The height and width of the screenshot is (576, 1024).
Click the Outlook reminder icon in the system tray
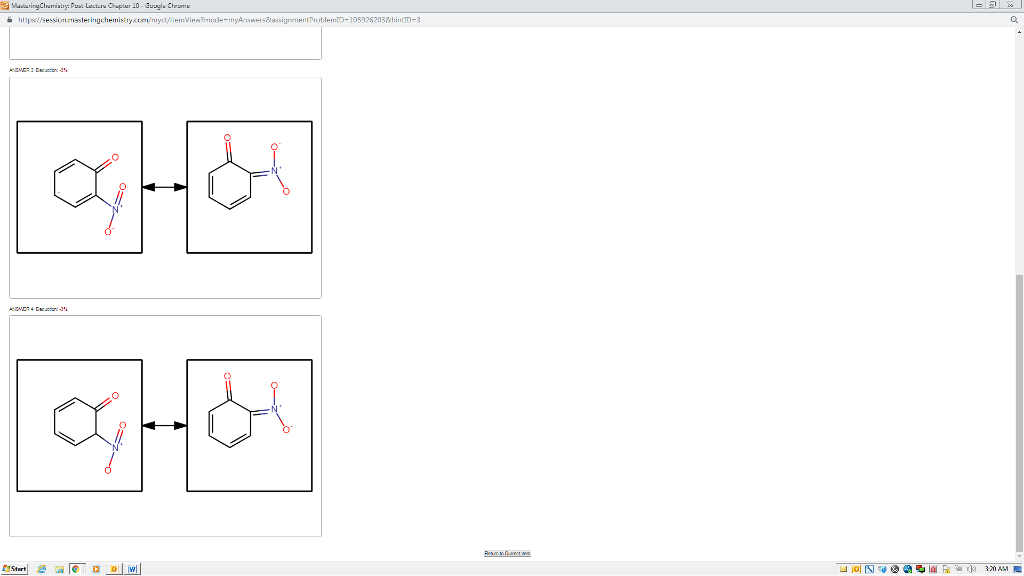point(856,568)
